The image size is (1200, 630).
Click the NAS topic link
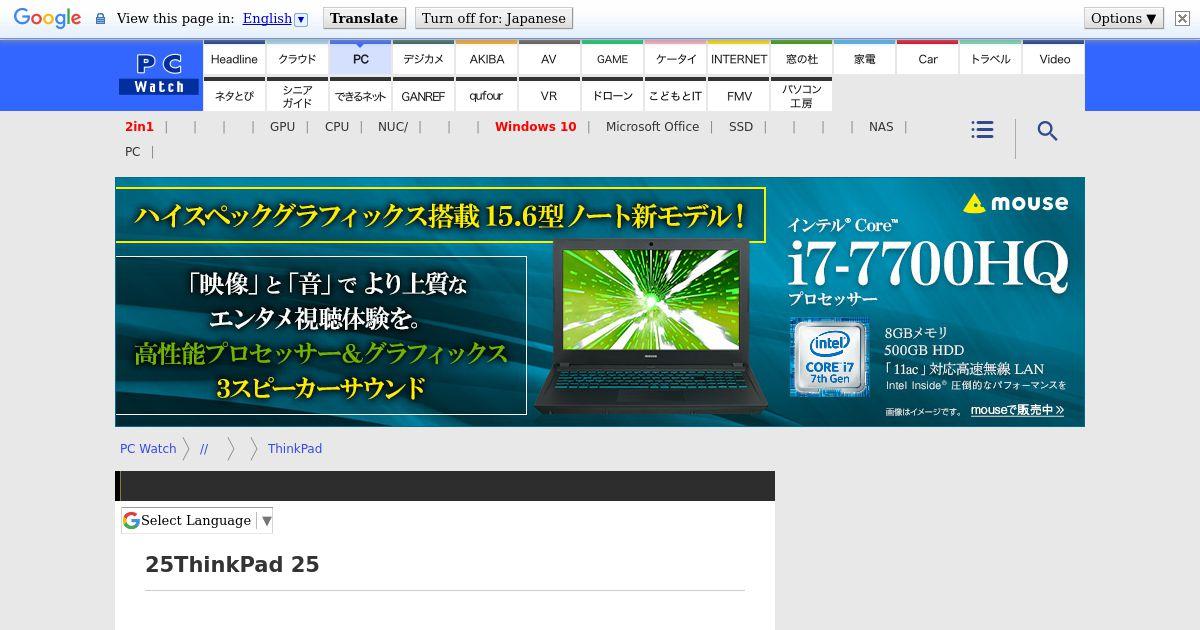881,127
